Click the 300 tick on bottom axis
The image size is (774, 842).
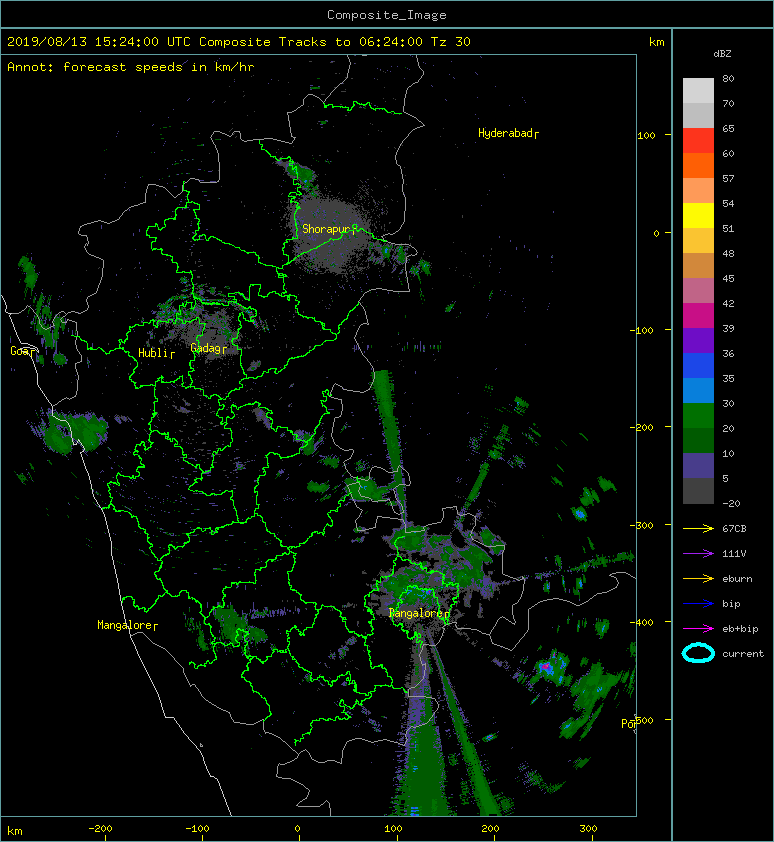[x=588, y=829]
